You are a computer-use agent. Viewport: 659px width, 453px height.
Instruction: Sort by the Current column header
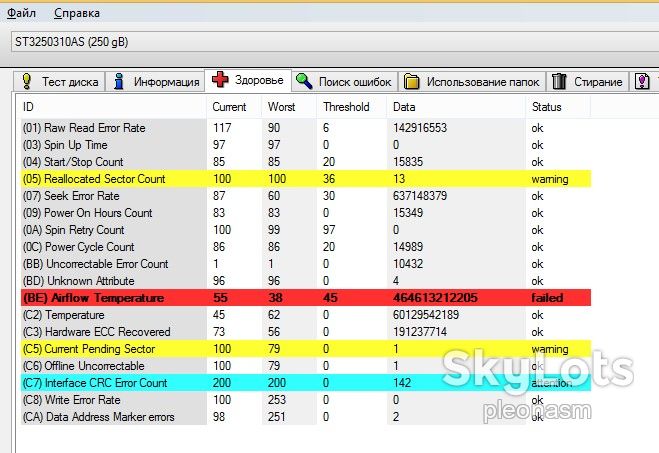coord(229,107)
